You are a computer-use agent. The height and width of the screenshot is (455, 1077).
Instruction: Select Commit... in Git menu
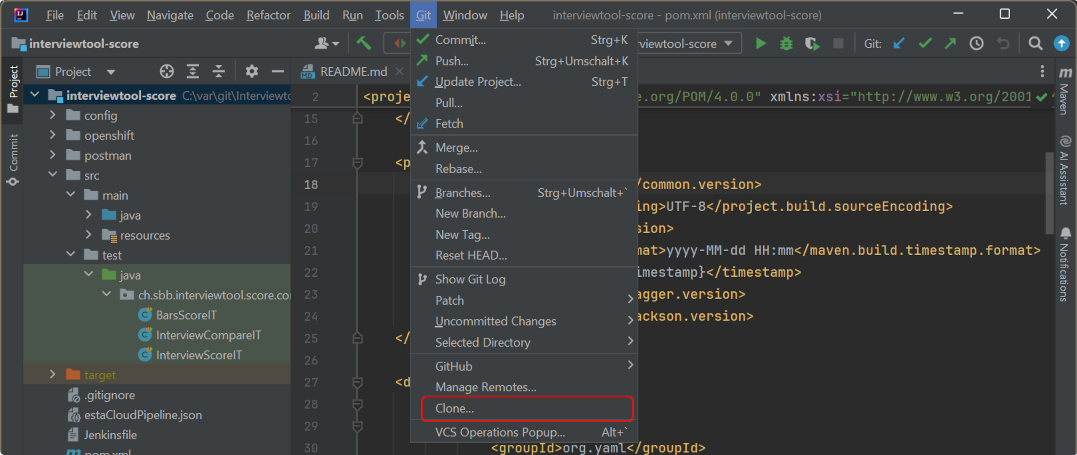[x=524, y=40]
